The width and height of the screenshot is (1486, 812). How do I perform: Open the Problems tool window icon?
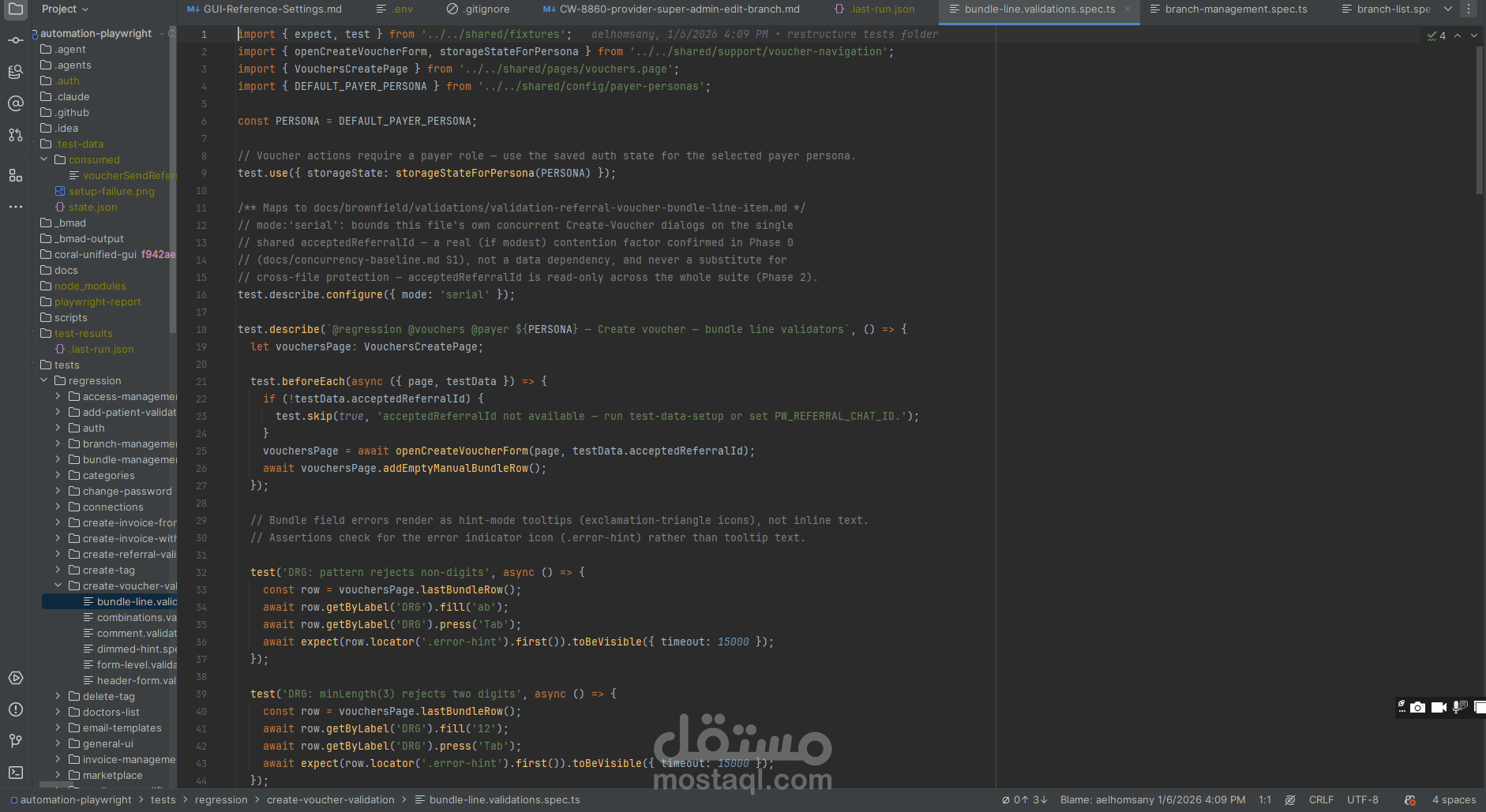(16, 709)
